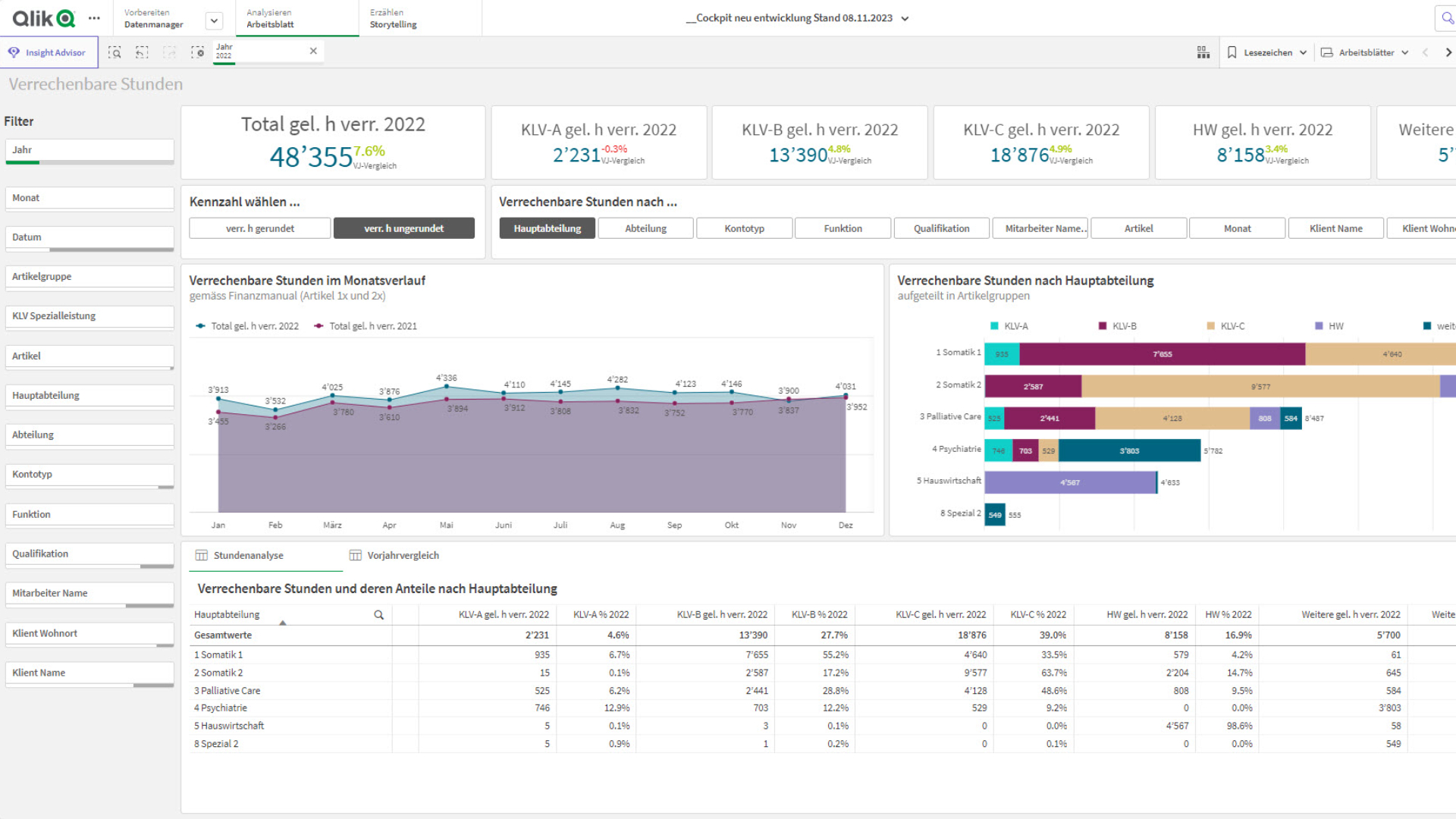Open the Monat filter pane field
This screenshot has width=1456, height=819.
click(x=89, y=198)
